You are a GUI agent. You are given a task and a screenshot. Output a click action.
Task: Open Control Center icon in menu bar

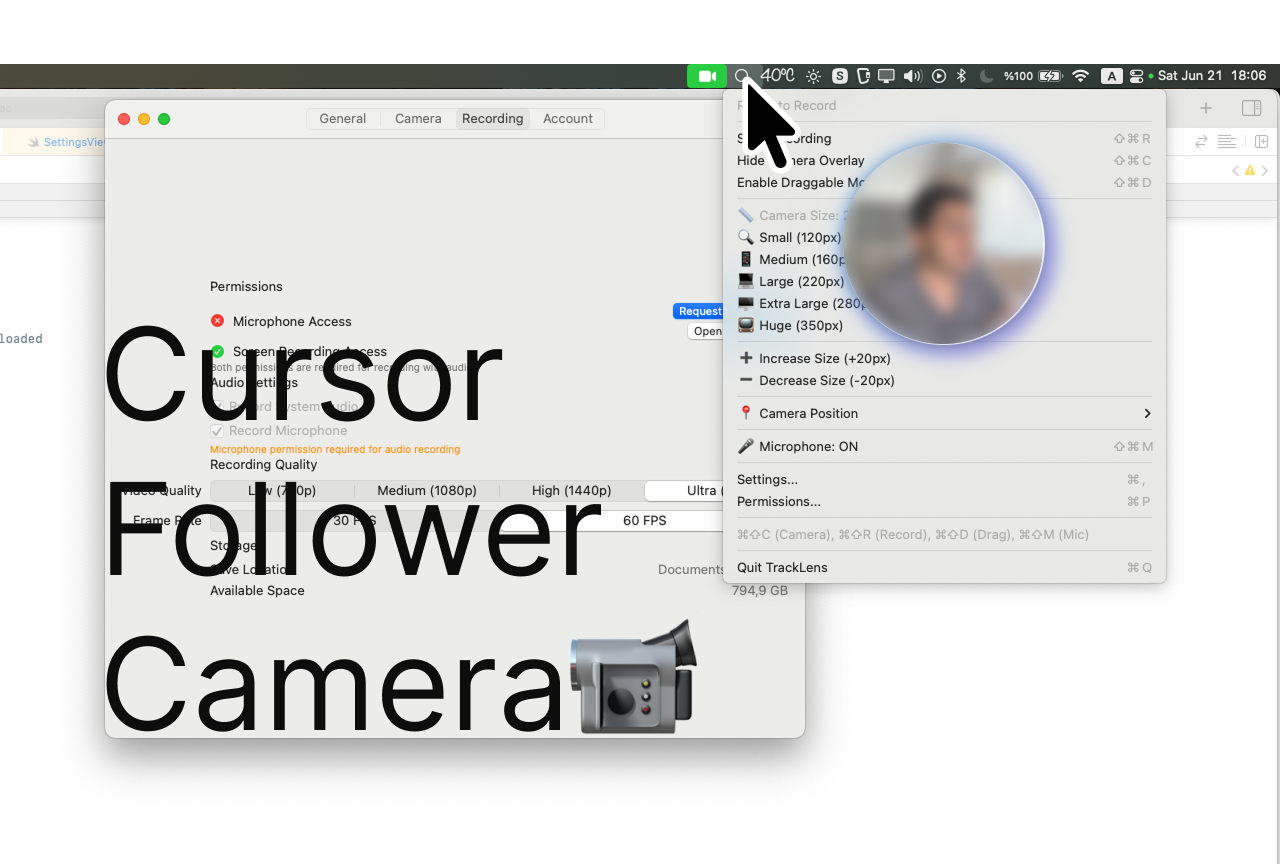[1136, 76]
